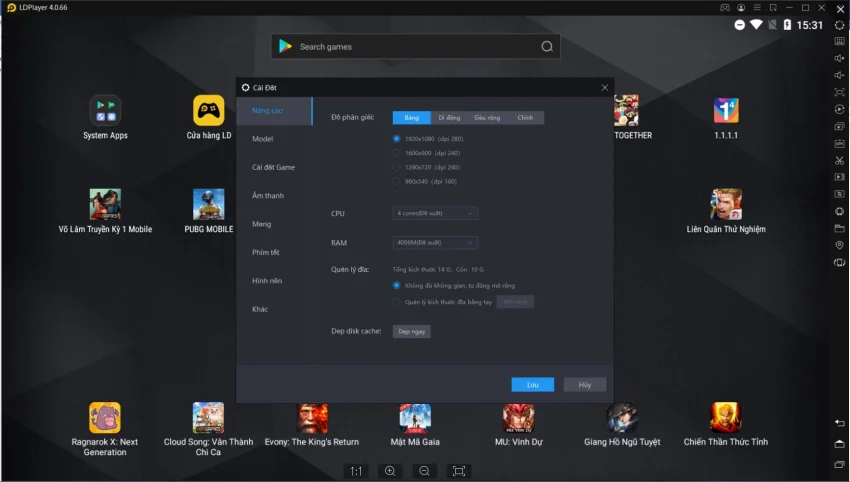Select Bảng resolution mode tab
The height and width of the screenshot is (482, 850).
tap(411, 118)
